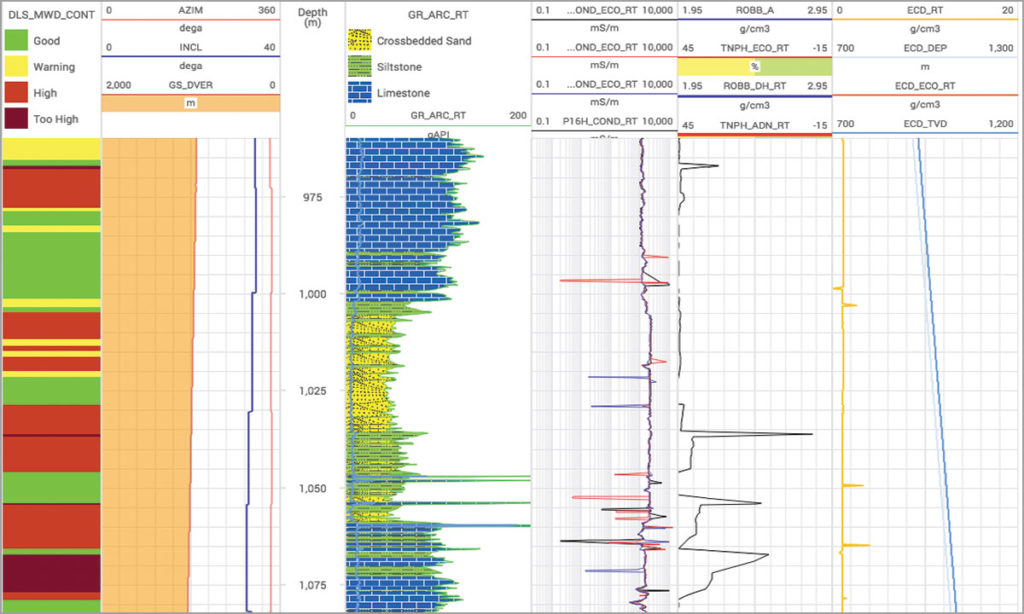Click the TNPH_ADN_RT curve header
The image size is (1024, 614).
[x=754, y=125]
